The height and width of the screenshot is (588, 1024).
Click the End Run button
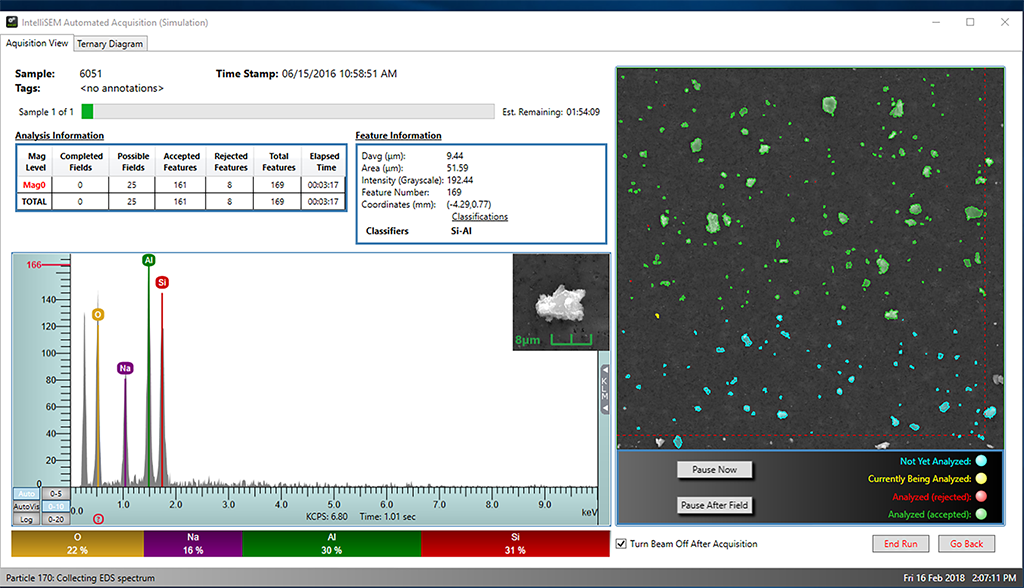click(900, 544)
